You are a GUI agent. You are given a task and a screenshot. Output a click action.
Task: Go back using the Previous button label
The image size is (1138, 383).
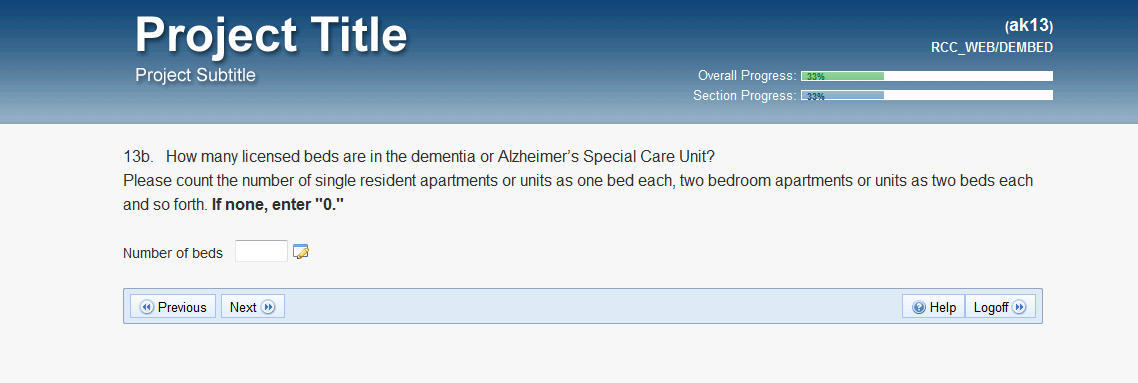point(182,307)
